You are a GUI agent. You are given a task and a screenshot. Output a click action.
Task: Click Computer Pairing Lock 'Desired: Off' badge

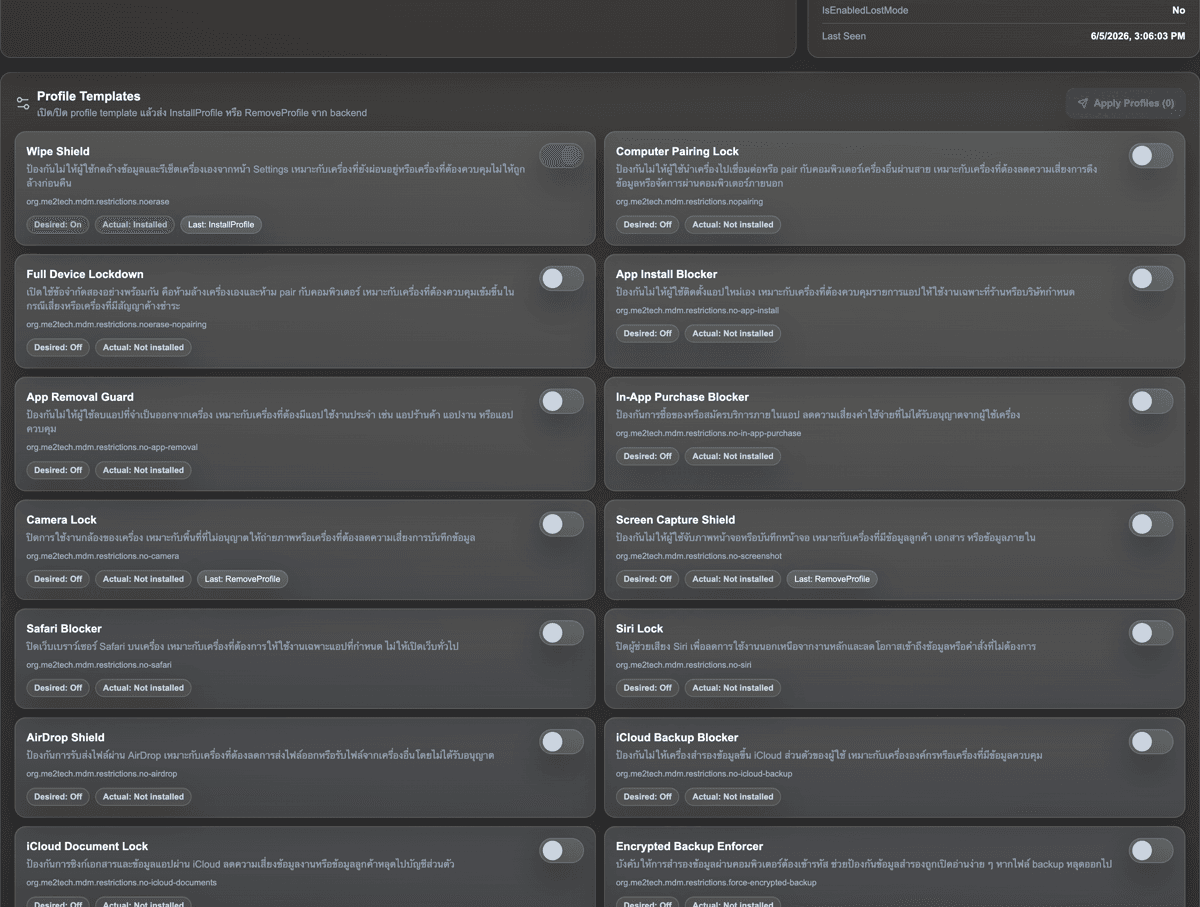648,225
